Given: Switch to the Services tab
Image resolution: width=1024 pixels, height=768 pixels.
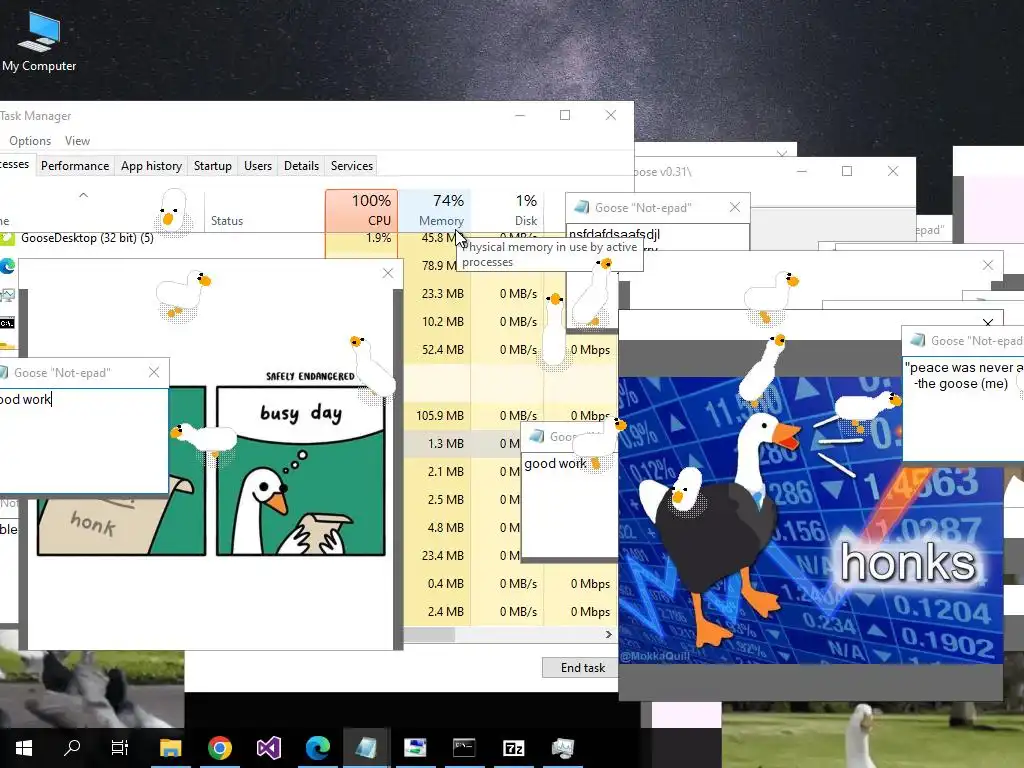Looking at the screenshot, I should (351, 166).
